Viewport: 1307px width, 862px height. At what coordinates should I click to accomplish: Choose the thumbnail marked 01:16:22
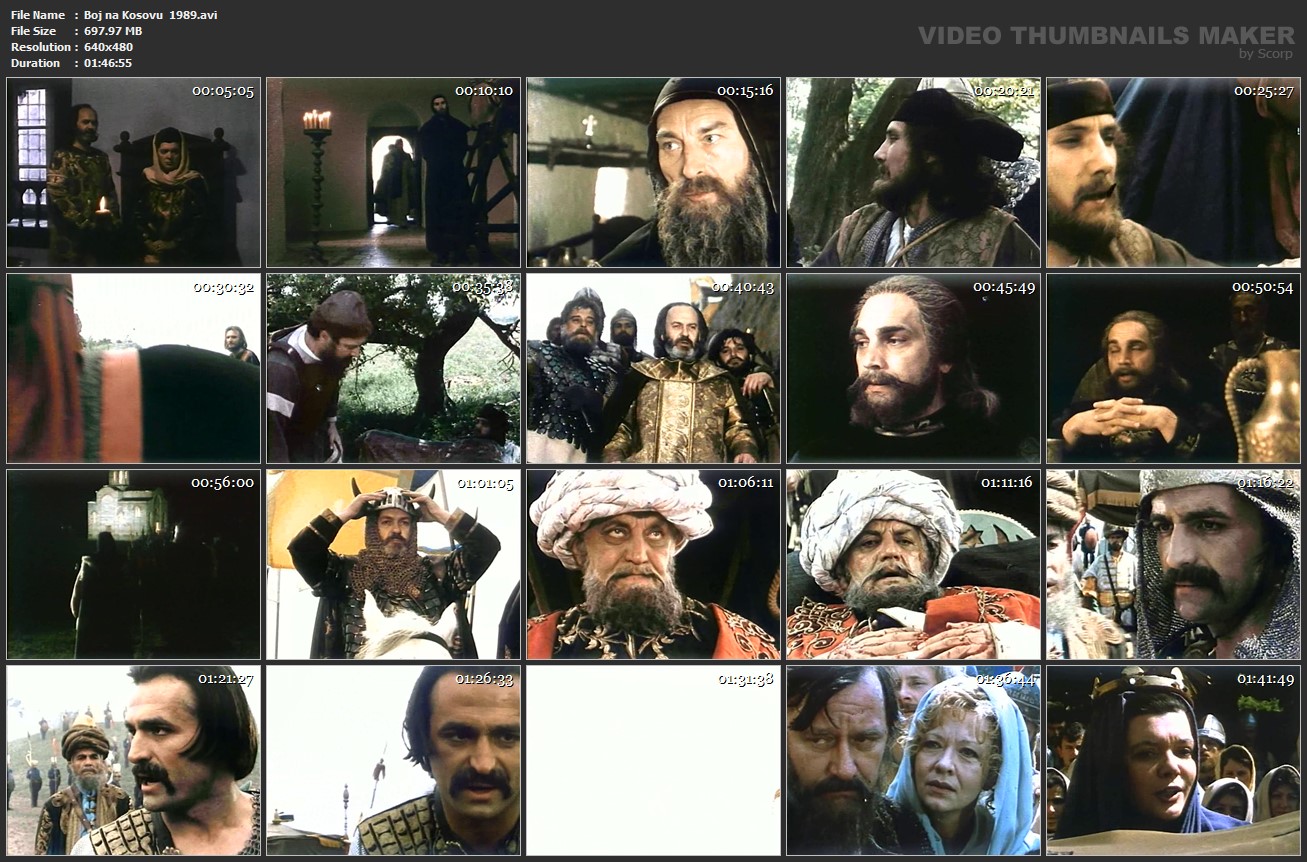[x=1173, y=564]
